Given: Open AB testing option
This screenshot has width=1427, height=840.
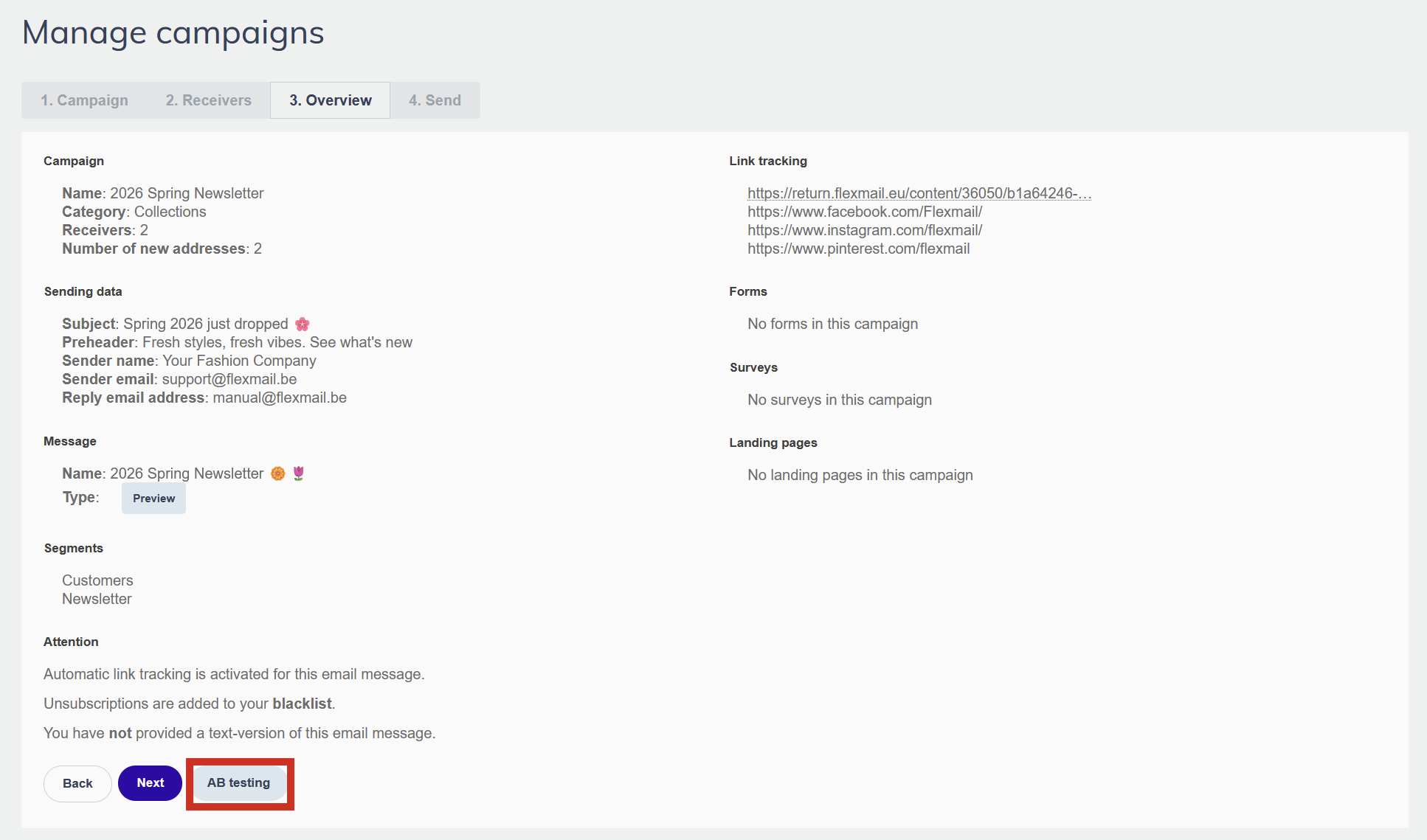Looking at the screenshot, I should (238, 783).
